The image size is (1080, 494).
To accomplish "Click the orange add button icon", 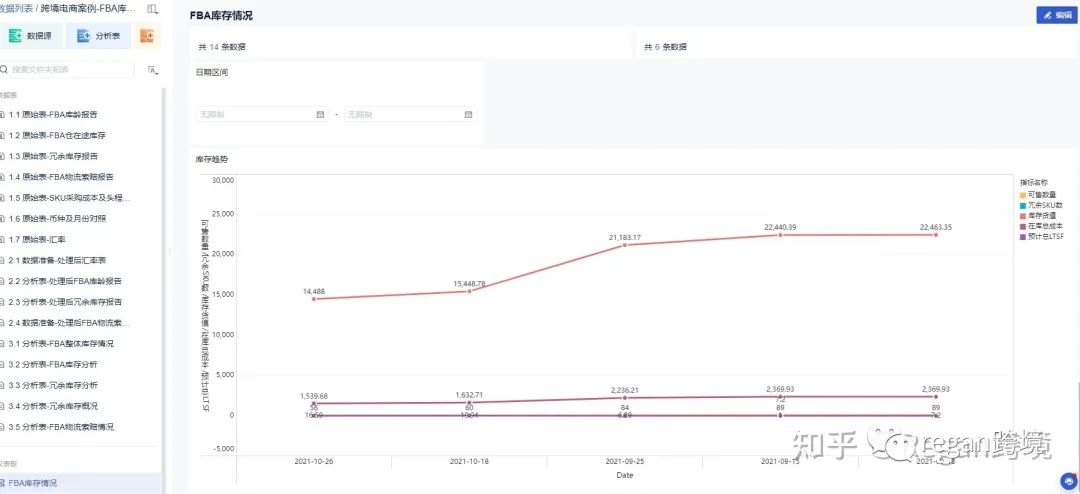I will [x=147, y=36].
